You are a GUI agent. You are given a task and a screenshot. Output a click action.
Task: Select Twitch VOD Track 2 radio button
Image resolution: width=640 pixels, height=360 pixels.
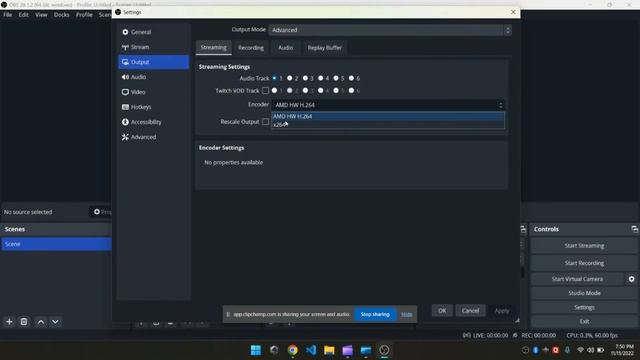tap(289, 90)
